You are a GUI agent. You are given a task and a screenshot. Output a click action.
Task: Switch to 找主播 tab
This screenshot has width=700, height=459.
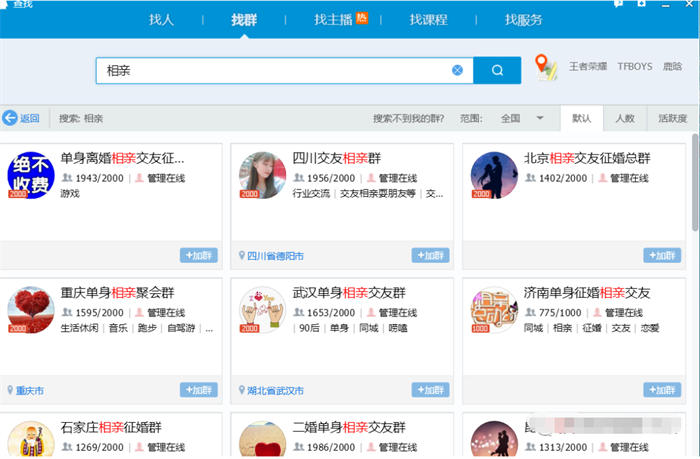[332, 19]
